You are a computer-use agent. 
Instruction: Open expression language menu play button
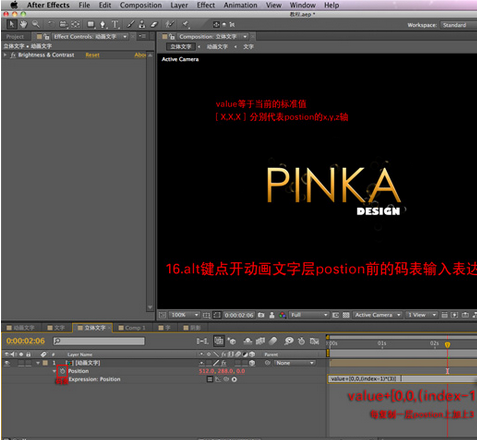click(x=234, y=379)
